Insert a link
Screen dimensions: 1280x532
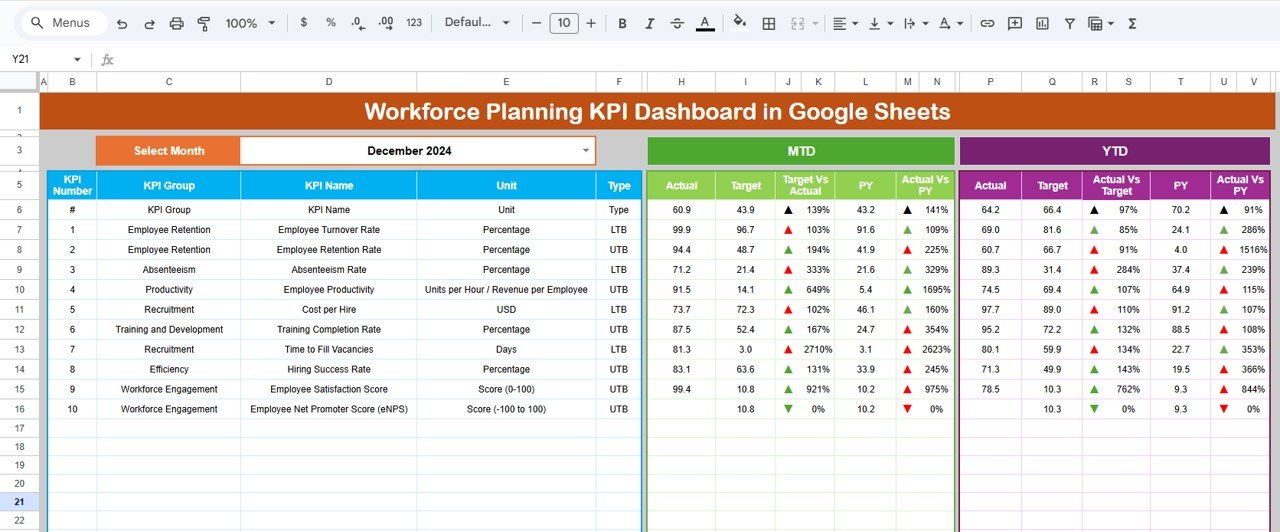click(x=987, y=23)
